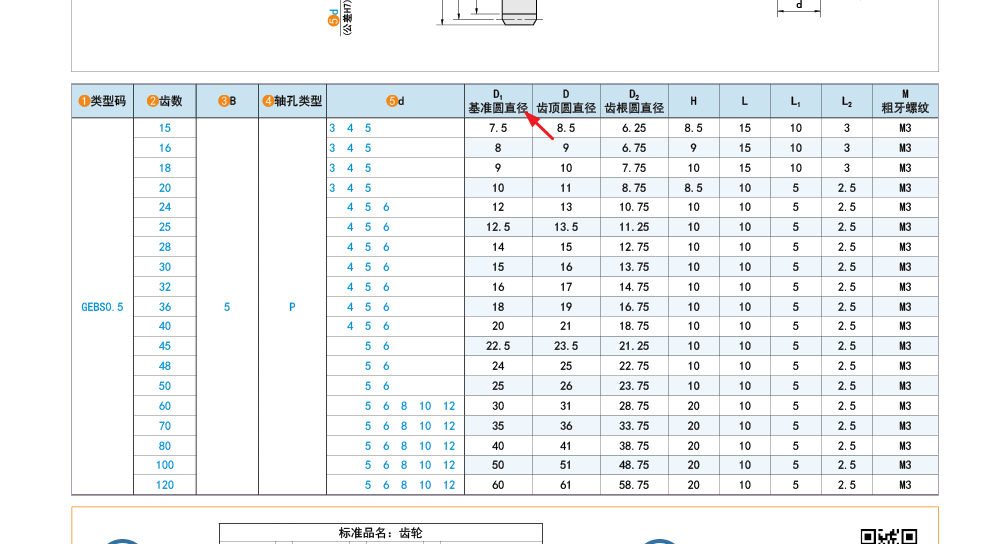Choose tooth count 48
This screenshot has height=544, width=987.
click(165, 366)
